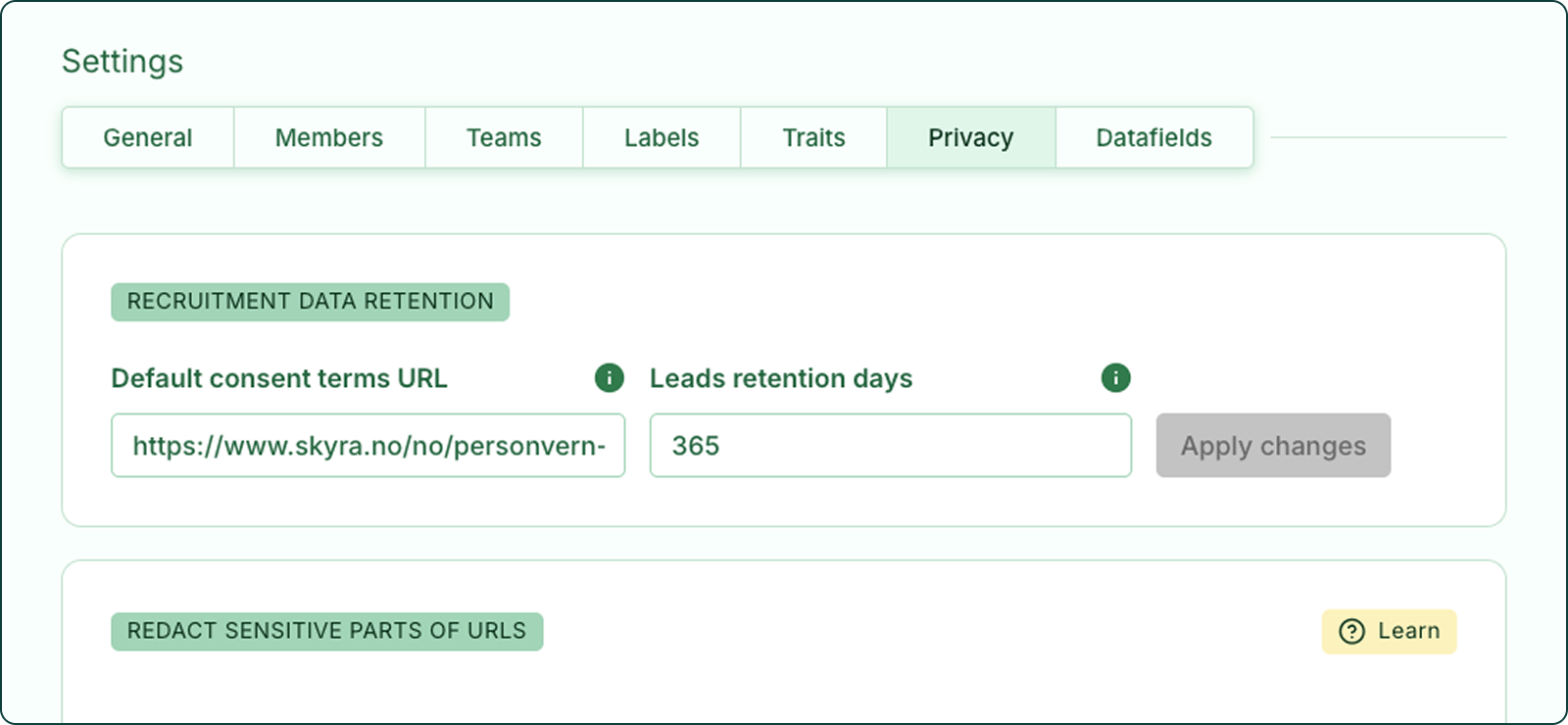The image size is (1568, 725).
Task: Focus the Leads retention days field
Action: (x=891, y=446)
